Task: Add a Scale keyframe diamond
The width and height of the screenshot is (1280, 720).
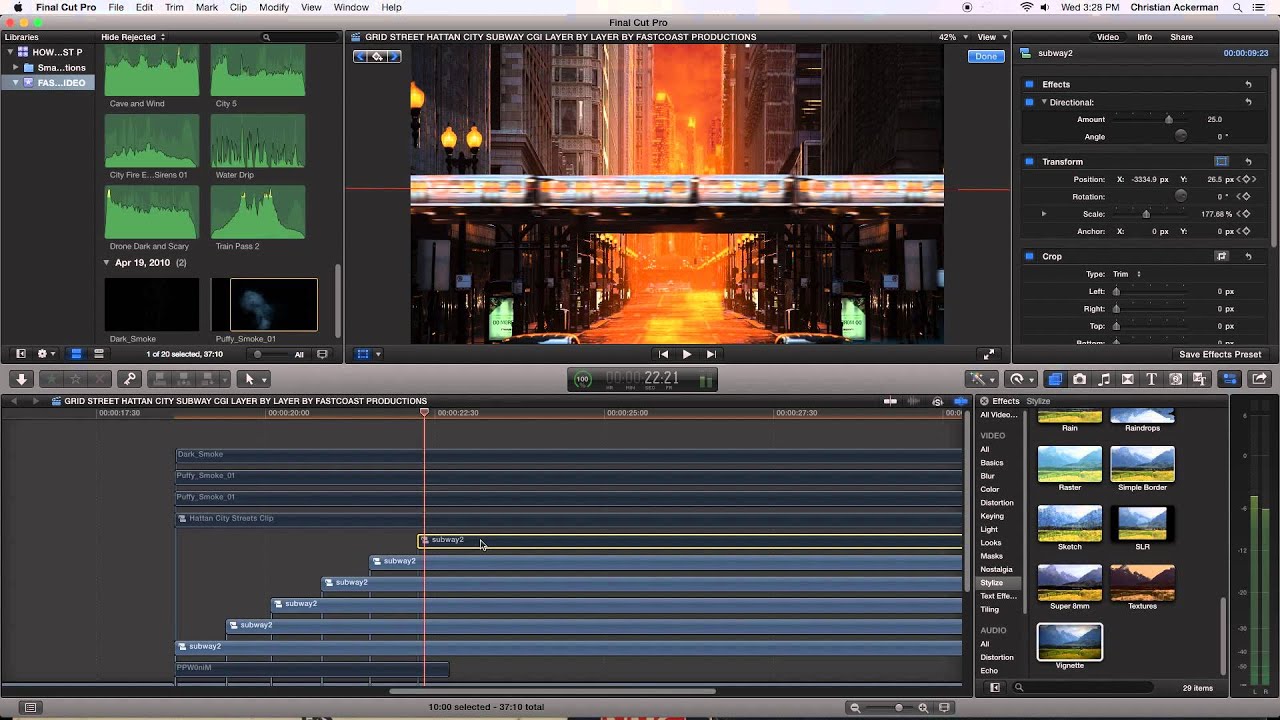Action: coord(1247,214)
